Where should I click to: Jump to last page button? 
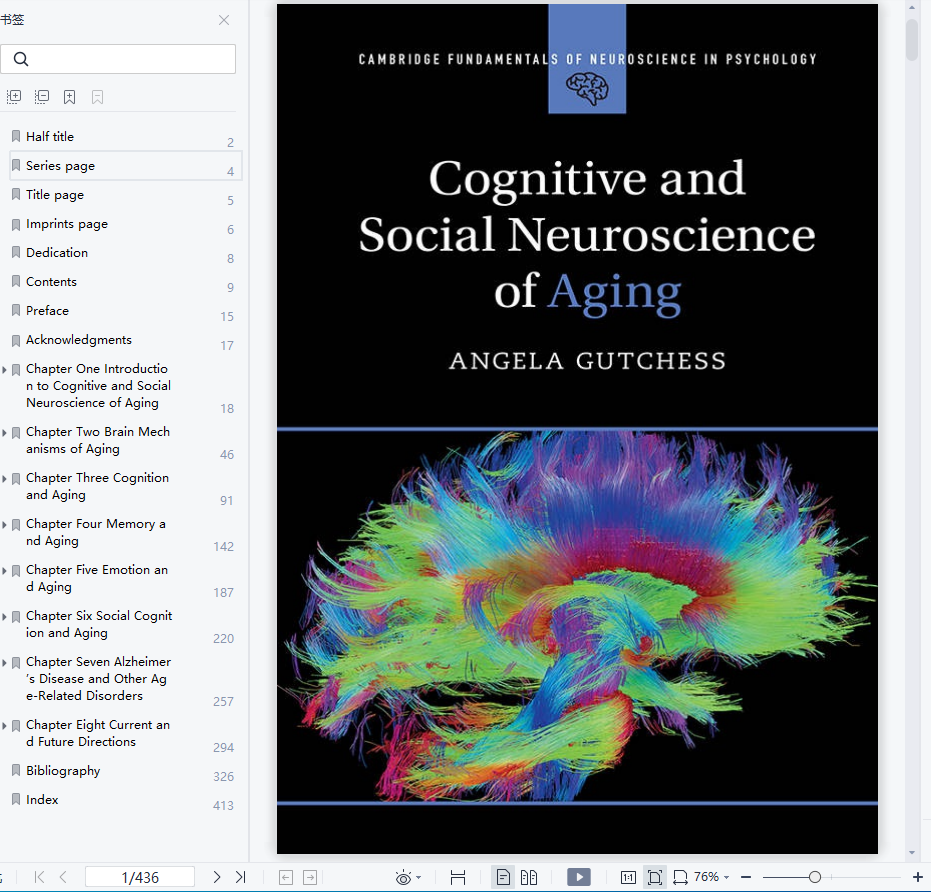(x=240, y=877)
